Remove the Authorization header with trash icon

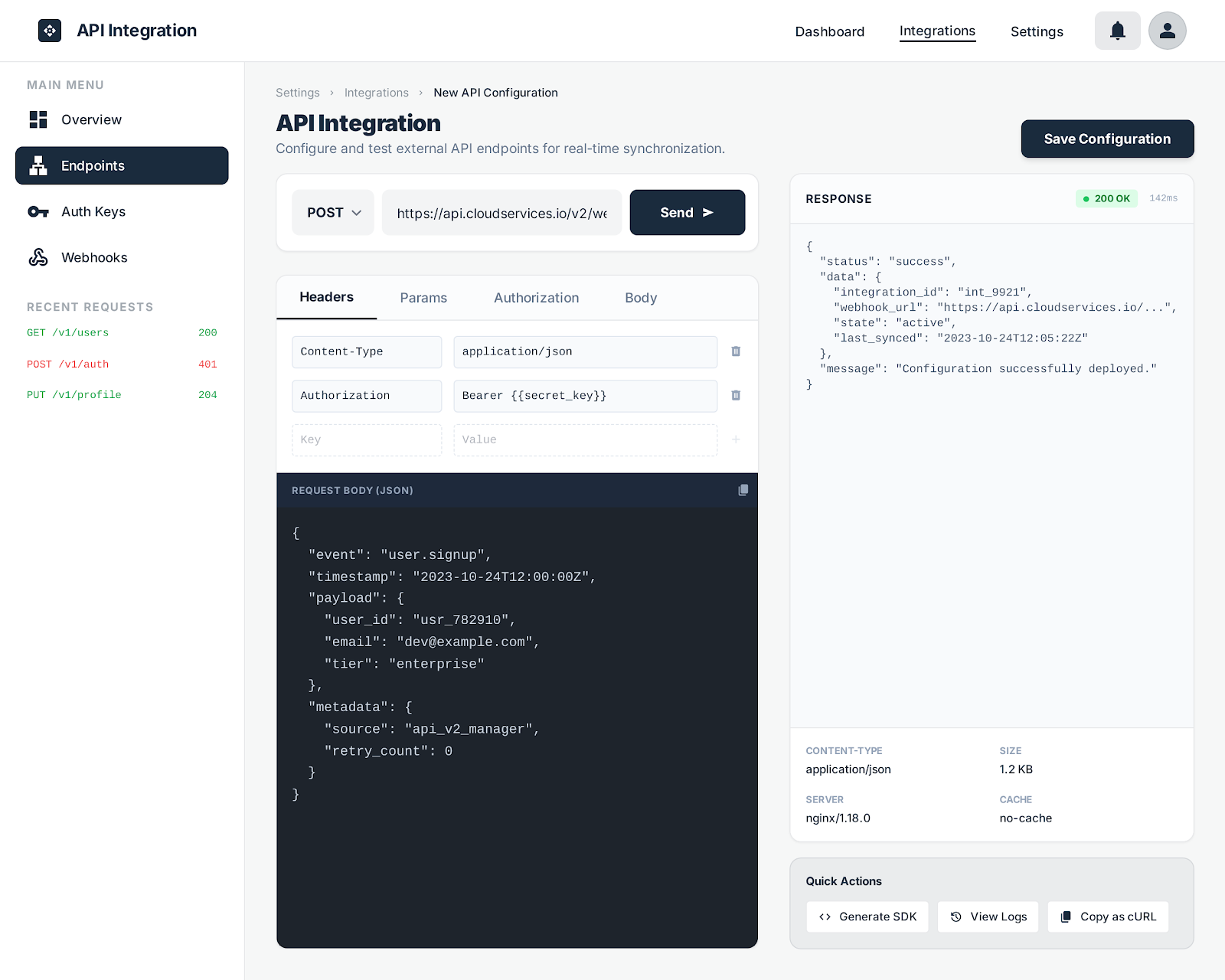[735, 396]
